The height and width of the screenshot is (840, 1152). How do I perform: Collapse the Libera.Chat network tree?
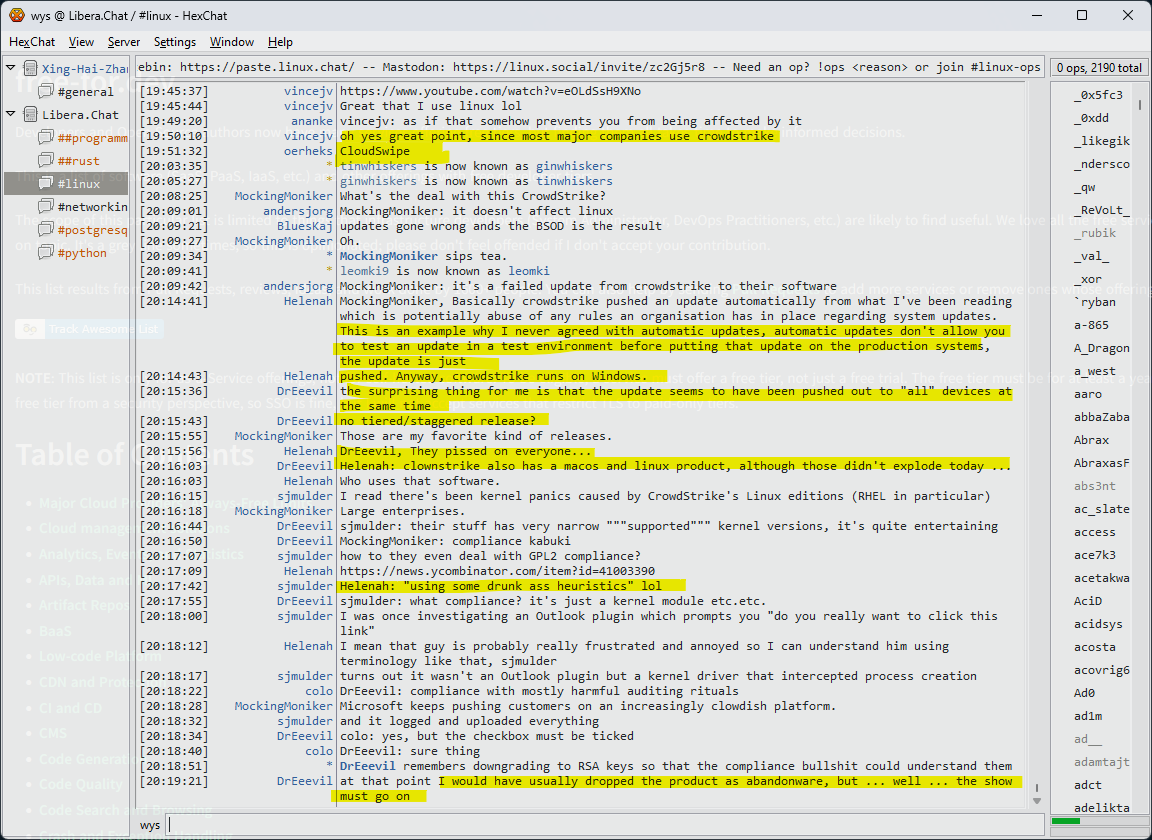[11, 115]
